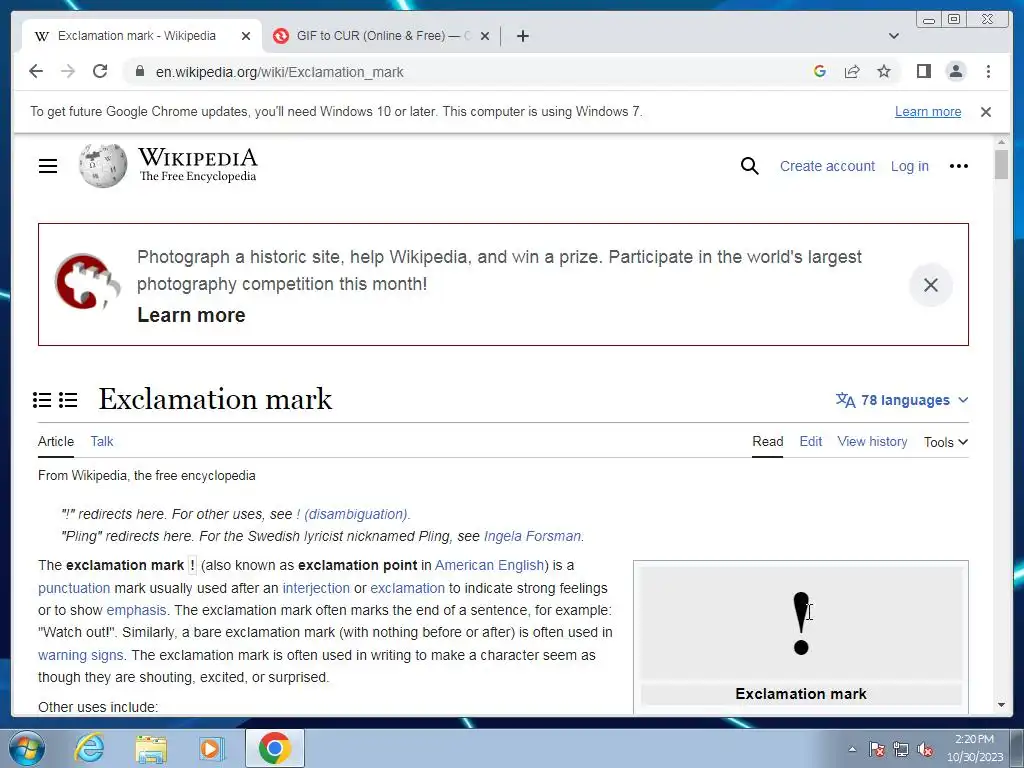
Task: Share this page icon in address bar
Action: (x=852, y=71)
